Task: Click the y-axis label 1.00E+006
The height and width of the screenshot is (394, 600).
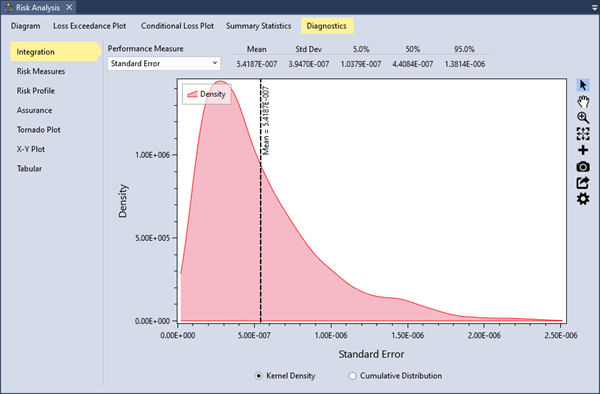Action: (152, 155)
